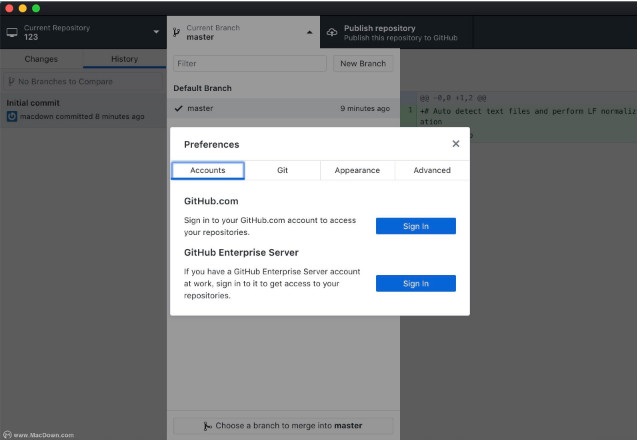Click the yellow minimize window button

pos(23,8)
